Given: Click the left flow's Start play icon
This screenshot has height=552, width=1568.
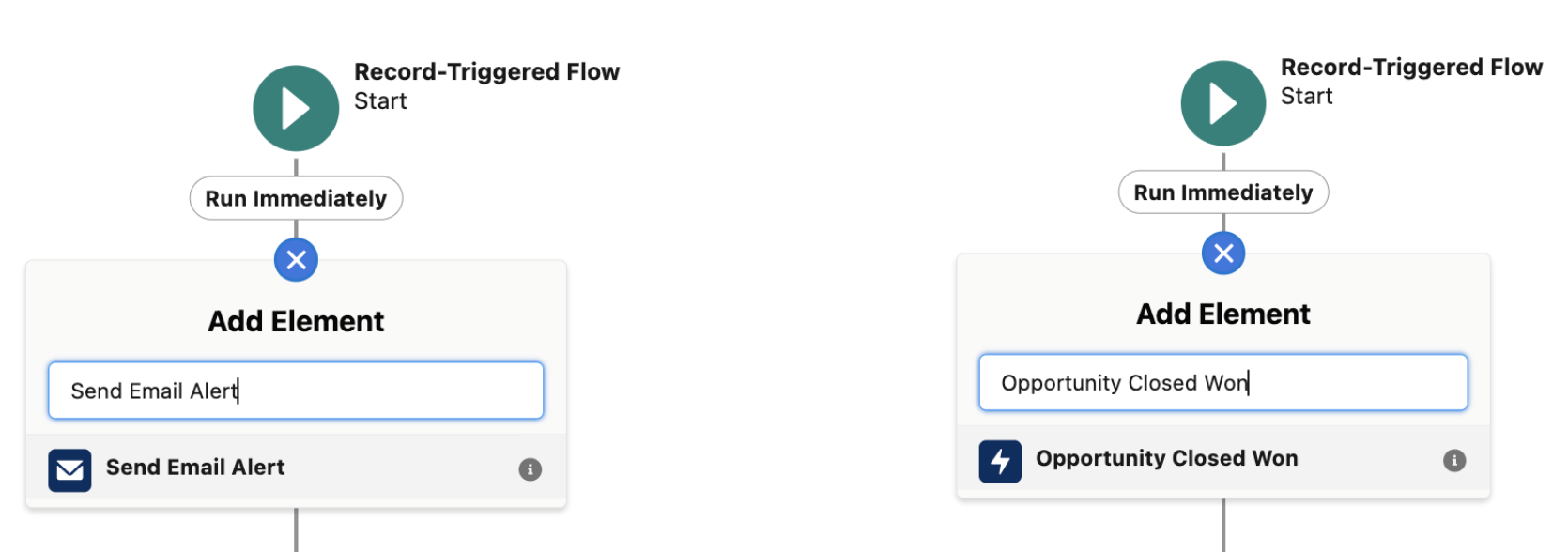Looking at the screenshot, I should point(296,107).
